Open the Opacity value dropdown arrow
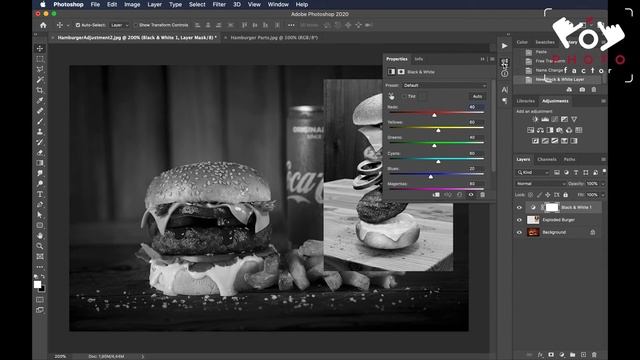This screenshot has width=640, height=360. click(x=602, y=184)
